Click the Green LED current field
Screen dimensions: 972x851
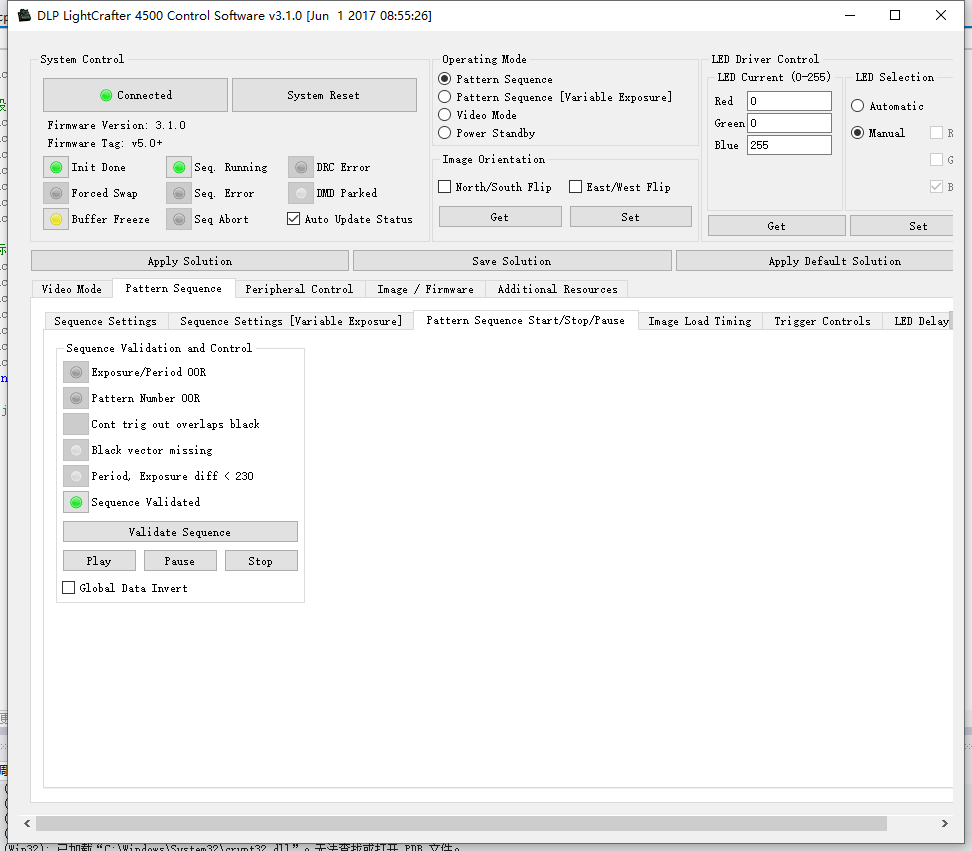click(789, 123)
